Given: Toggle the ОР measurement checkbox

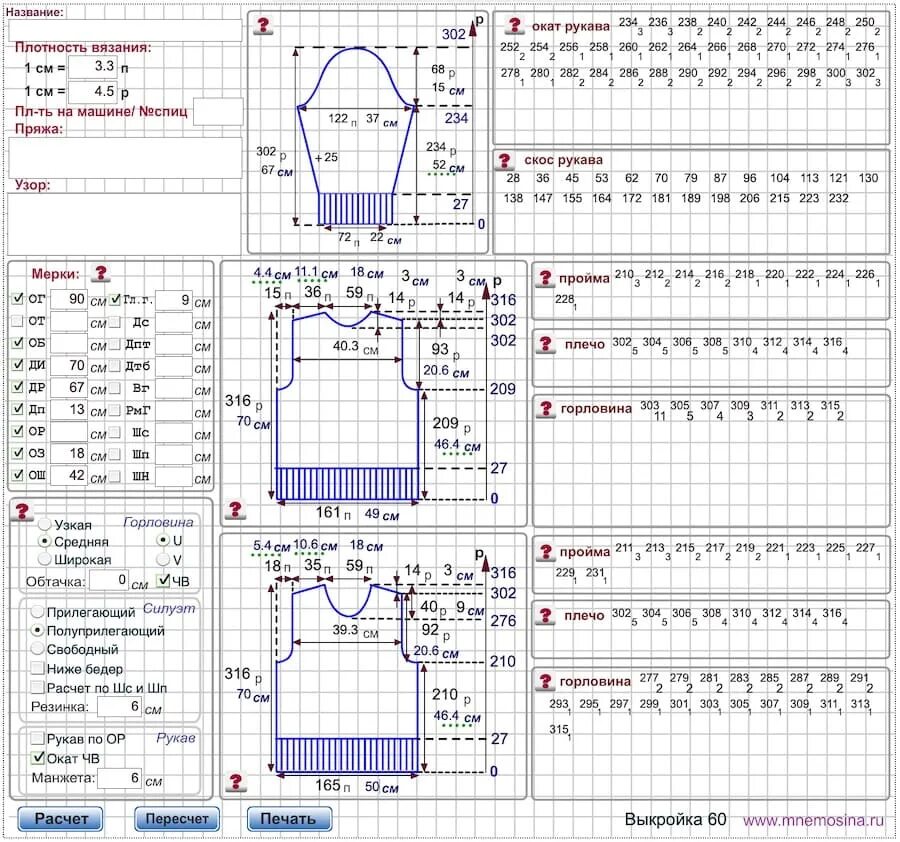Looking at the screenshot, I should (18, 430).
